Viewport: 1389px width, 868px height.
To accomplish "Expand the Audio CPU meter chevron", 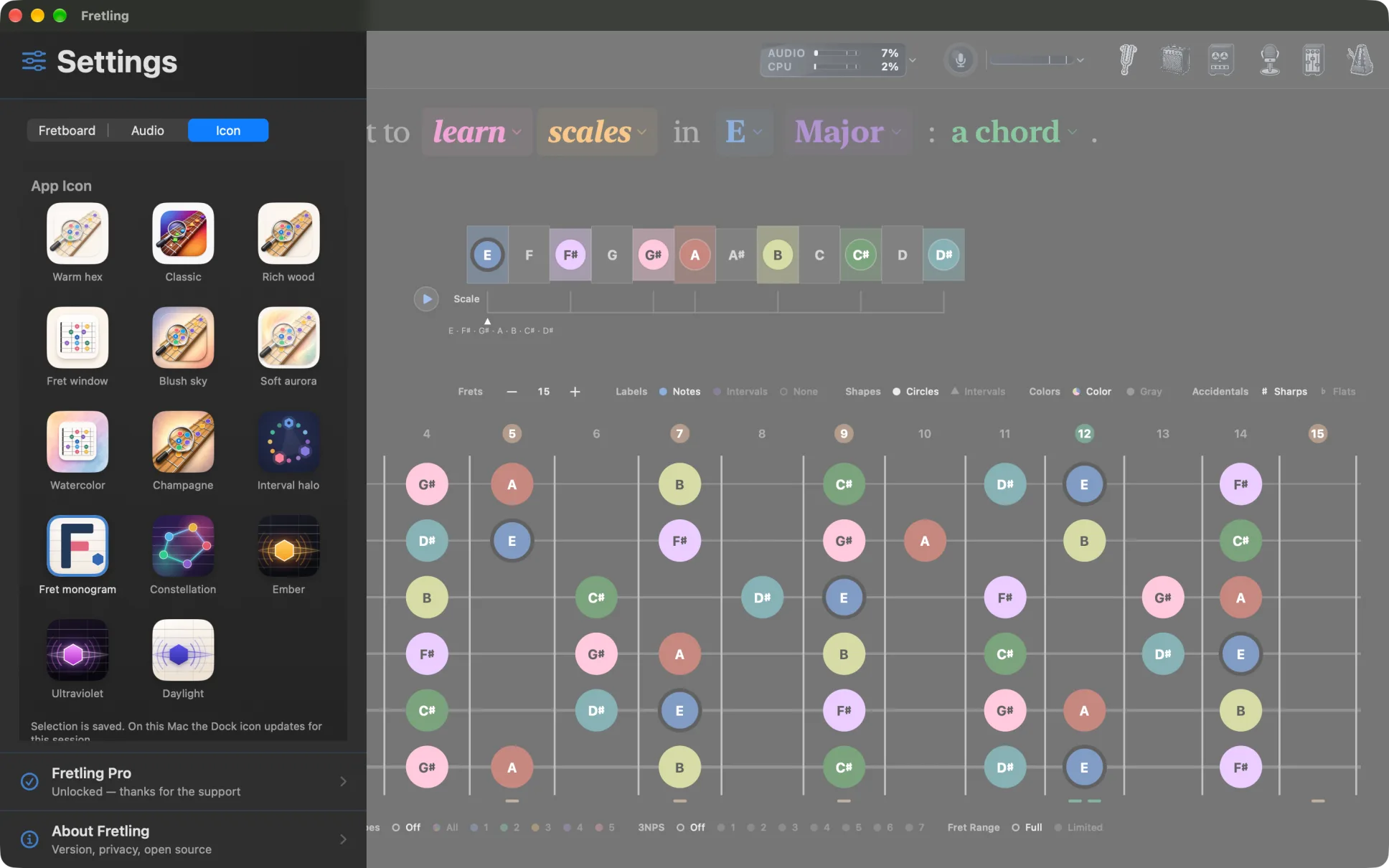I will tap(913, 60).
